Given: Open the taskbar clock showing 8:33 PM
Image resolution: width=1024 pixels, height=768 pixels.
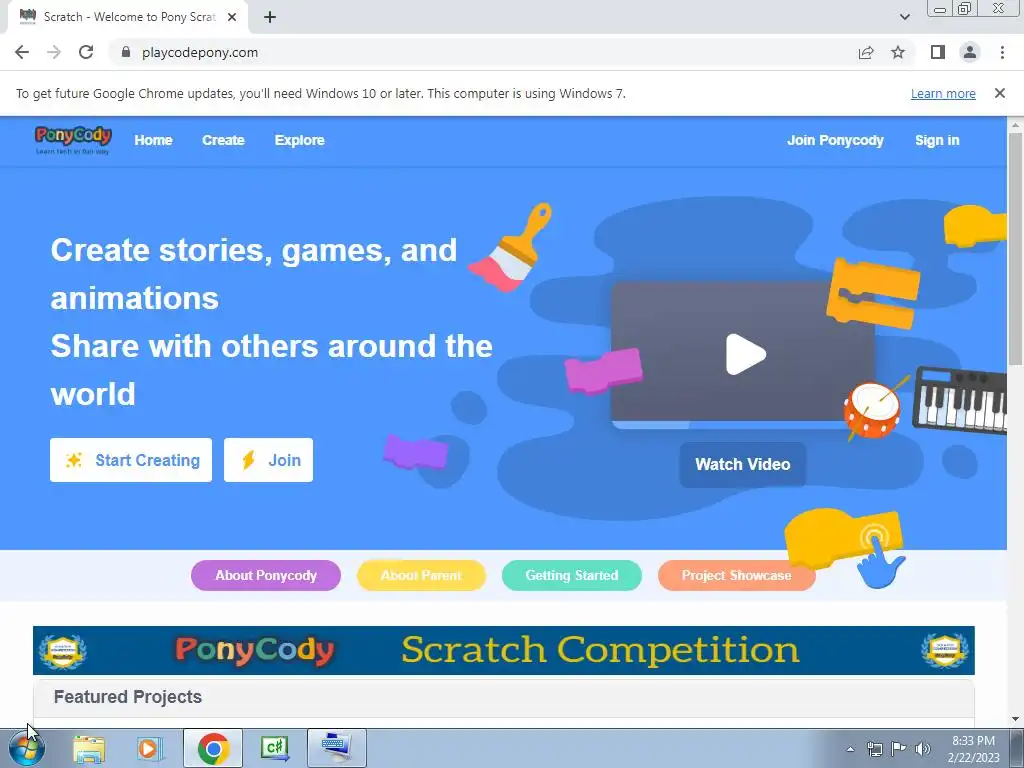Looking at the screenshot, I should (x=973, y=749).
